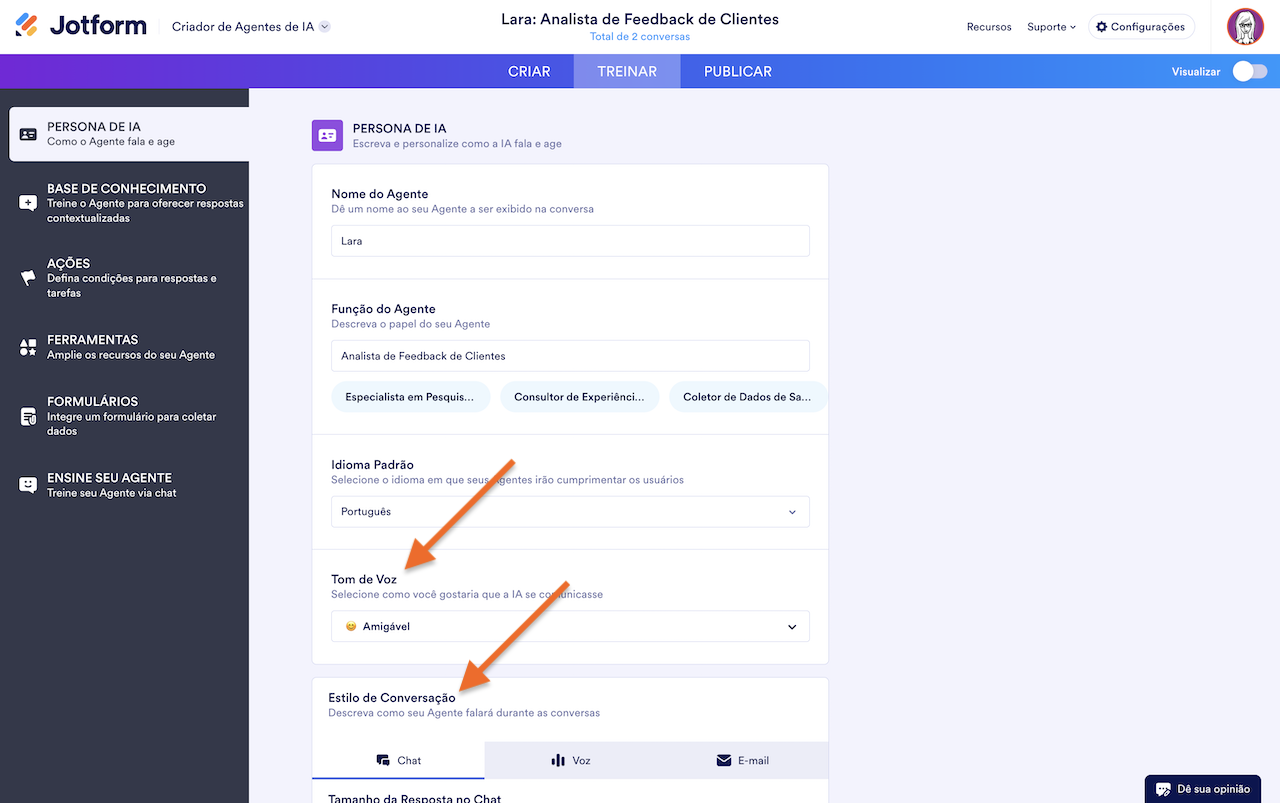The height and width of the screenshot is (803, 1280).
Task: Select the Ações flag icon
Action: click(28, 278)
